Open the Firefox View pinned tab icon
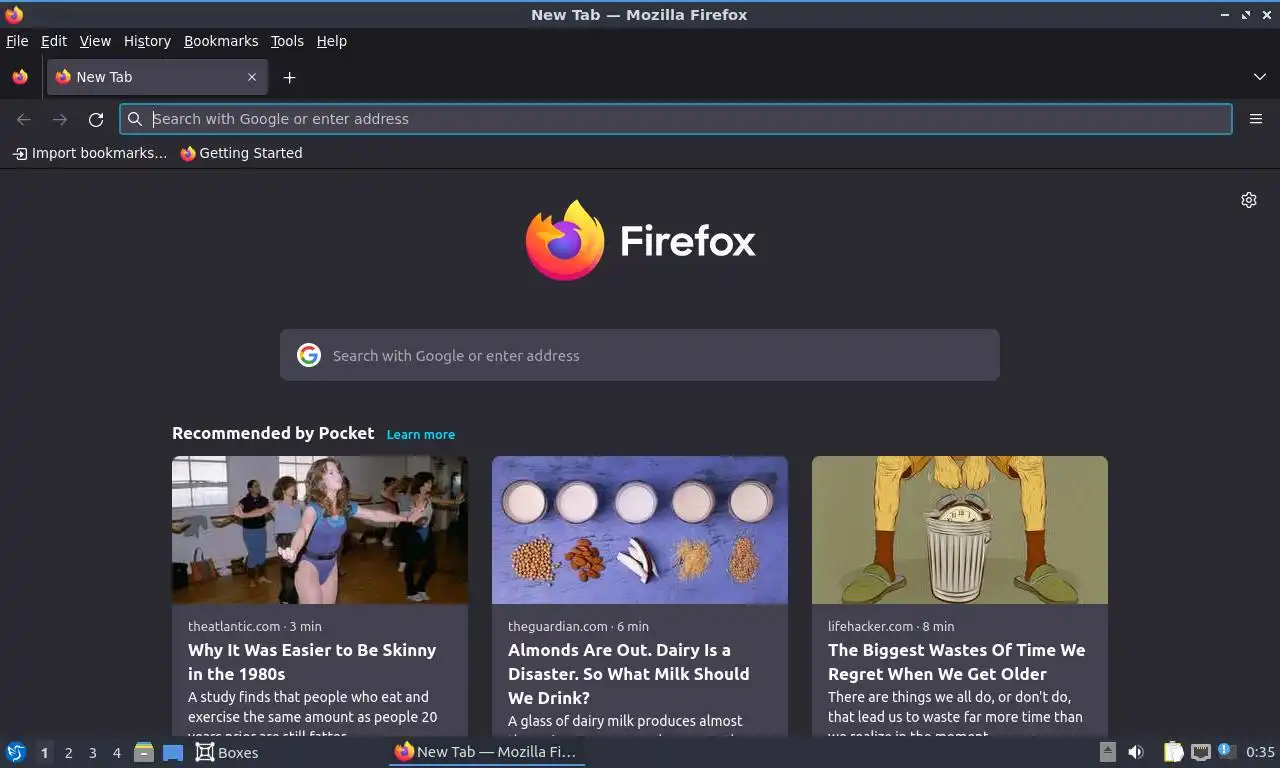The width and height of the screenshot is (1280, 768). [20, 77]
